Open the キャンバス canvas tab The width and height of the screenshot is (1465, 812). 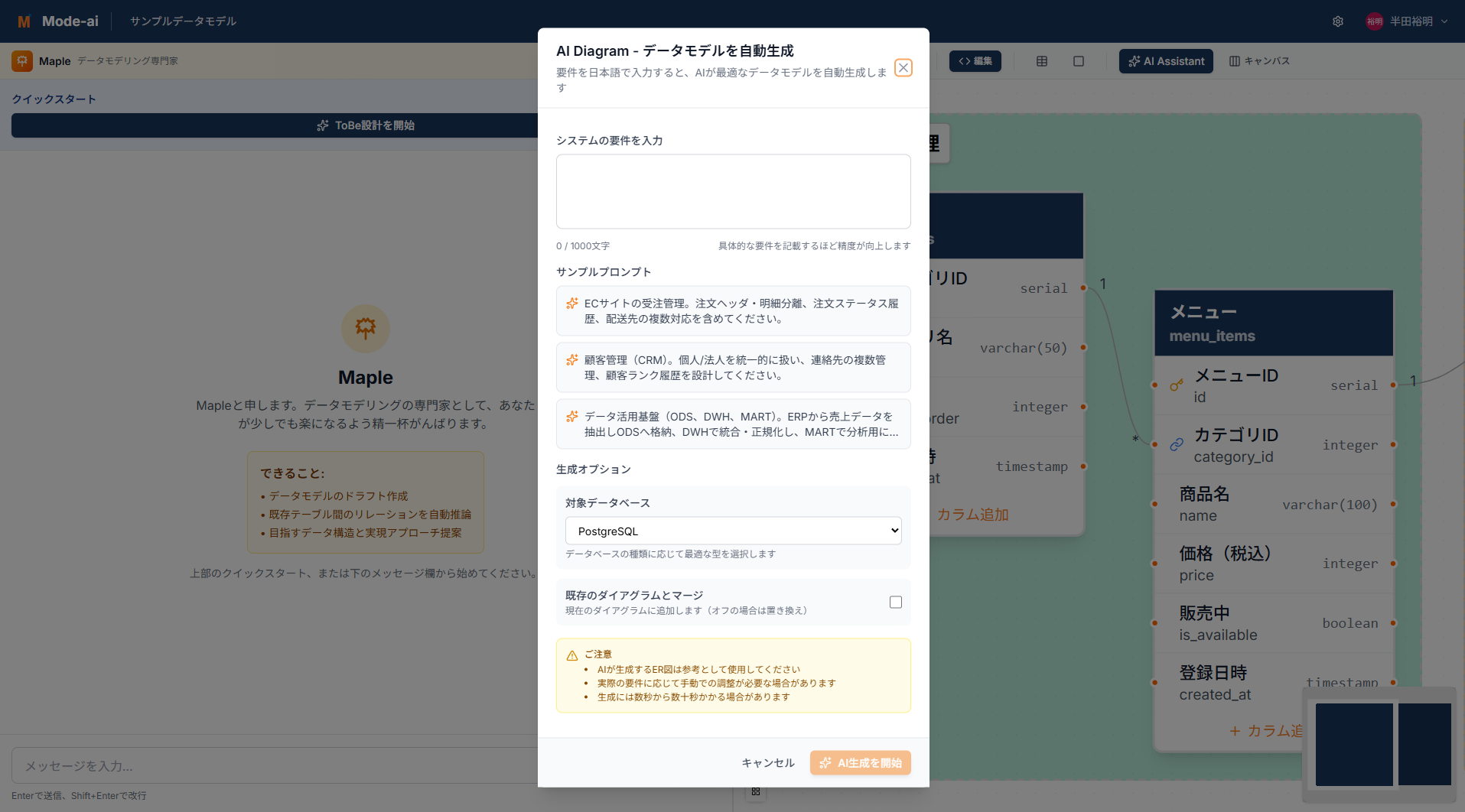[1259, 61]
